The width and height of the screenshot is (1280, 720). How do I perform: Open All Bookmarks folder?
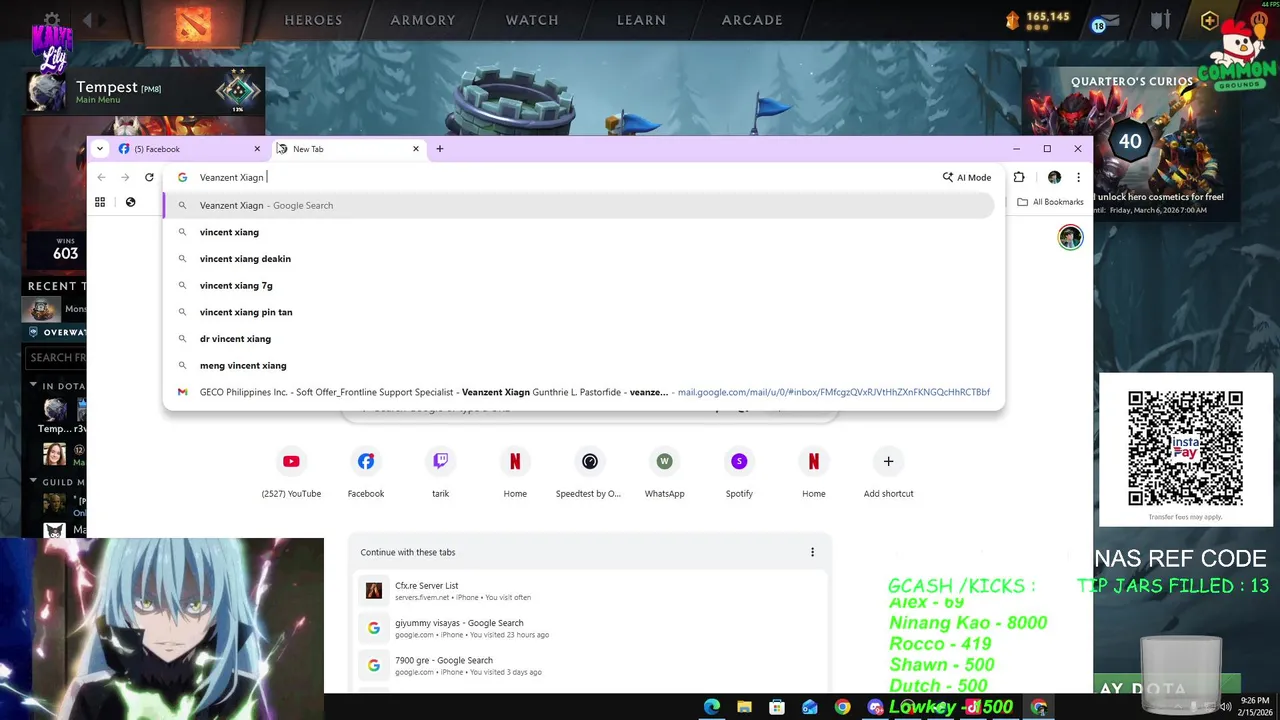1050,202
